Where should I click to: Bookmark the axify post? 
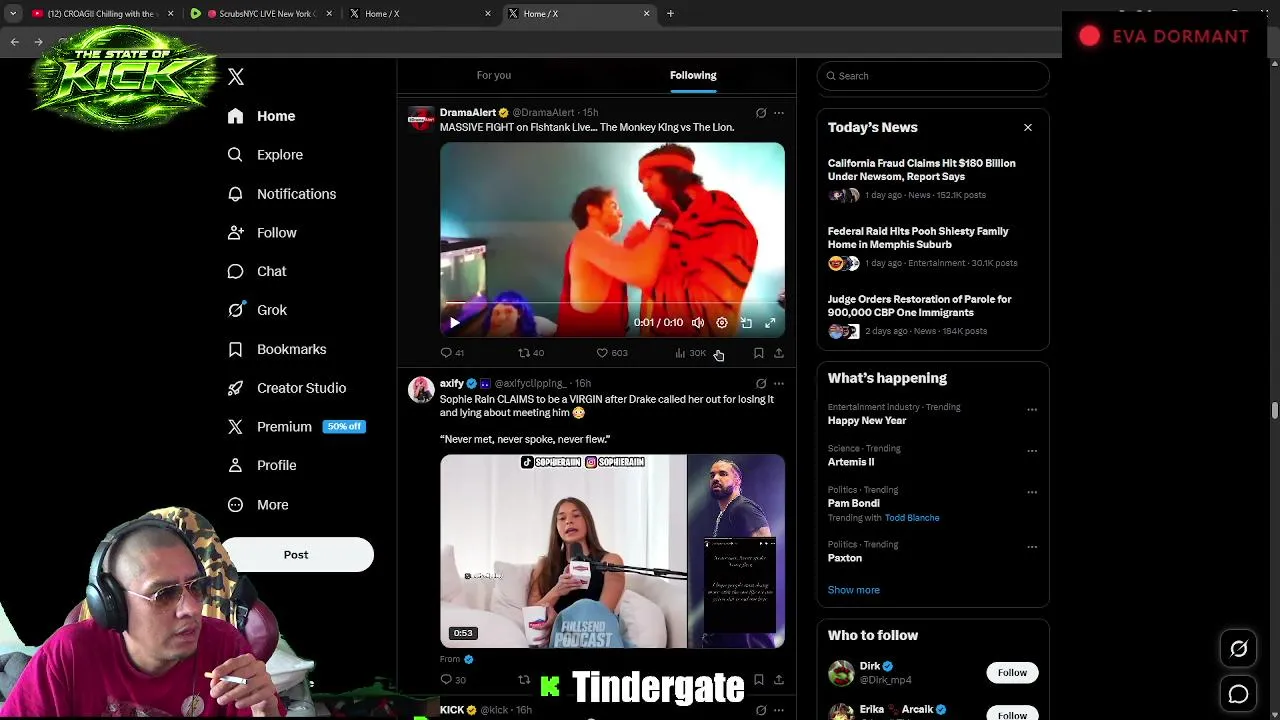click(759, 680)
